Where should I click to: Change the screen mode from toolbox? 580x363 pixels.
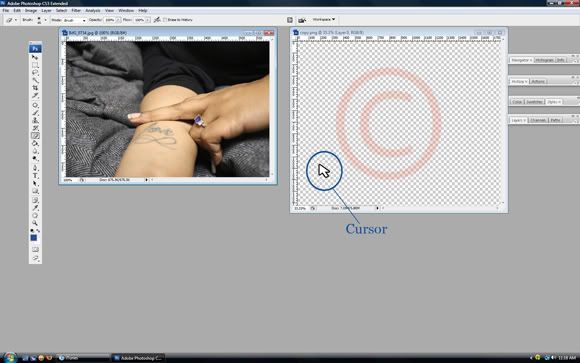point(35,258)
